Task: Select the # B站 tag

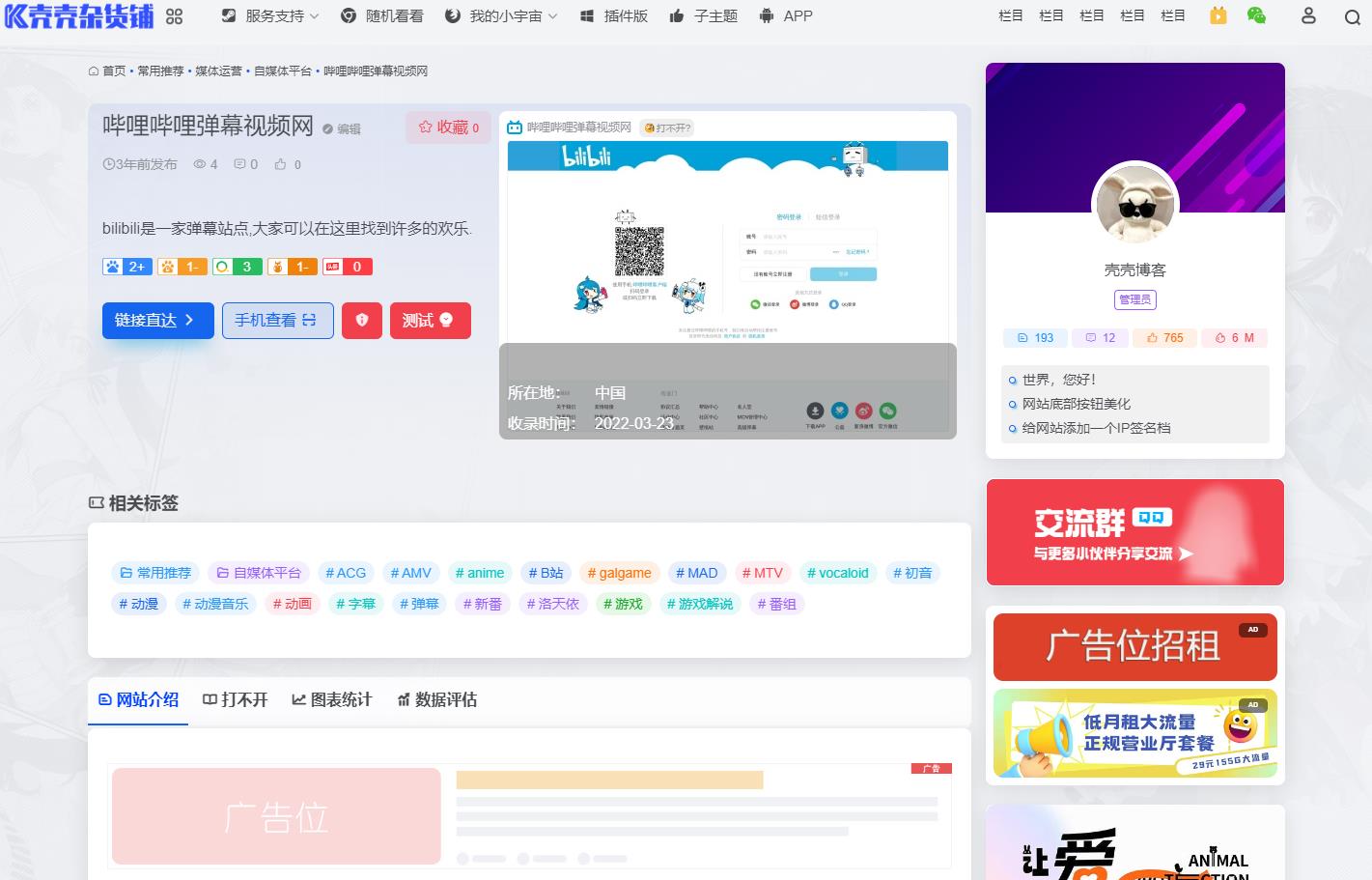Action: 546,573
